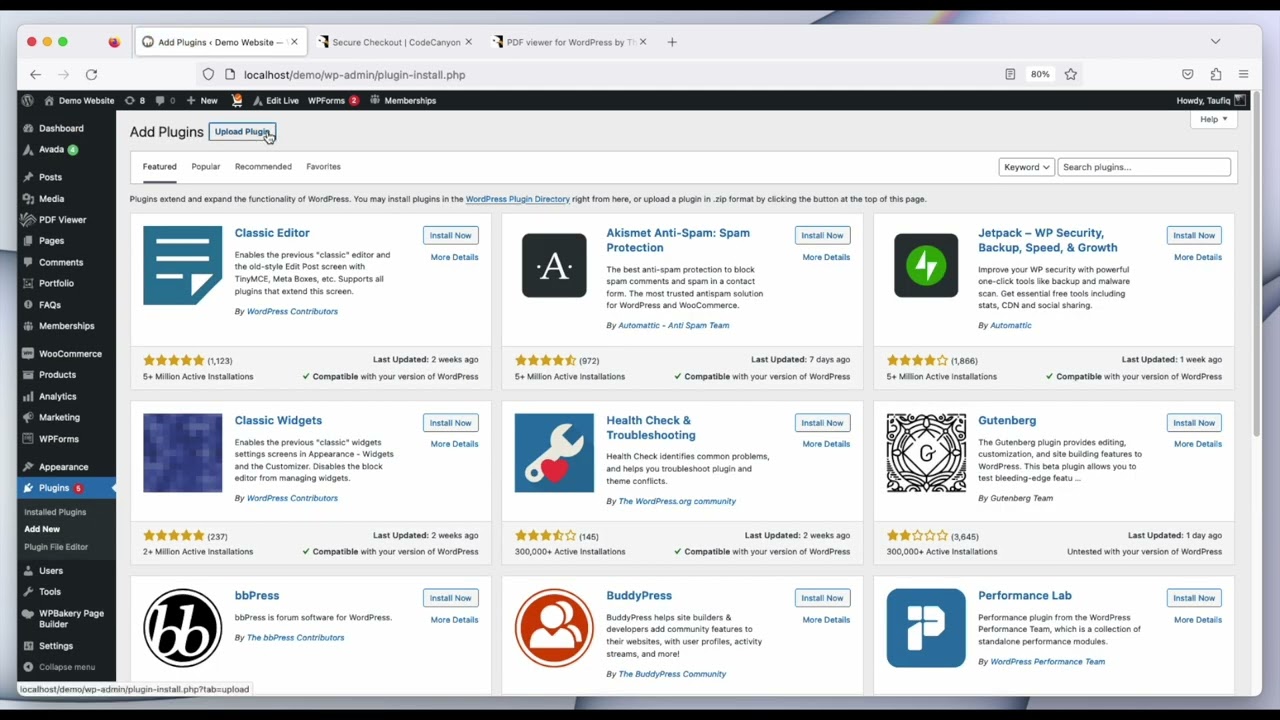Open the browser hamburger menu
1280x720 pixels.
click(x=1243, y=74)
